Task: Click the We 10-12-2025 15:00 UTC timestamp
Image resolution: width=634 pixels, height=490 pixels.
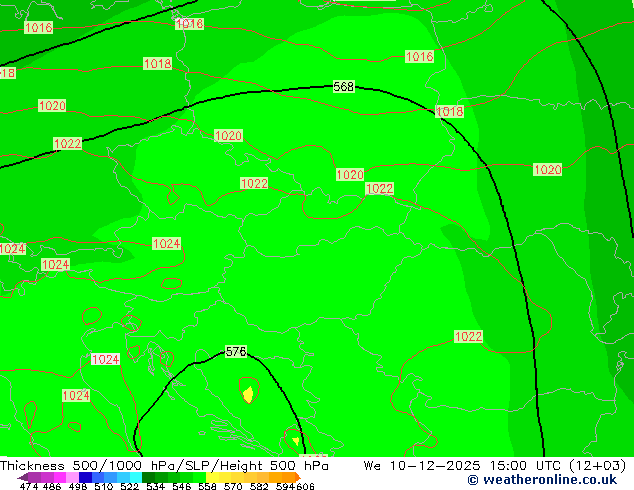Action: click(x=495, y=465)
